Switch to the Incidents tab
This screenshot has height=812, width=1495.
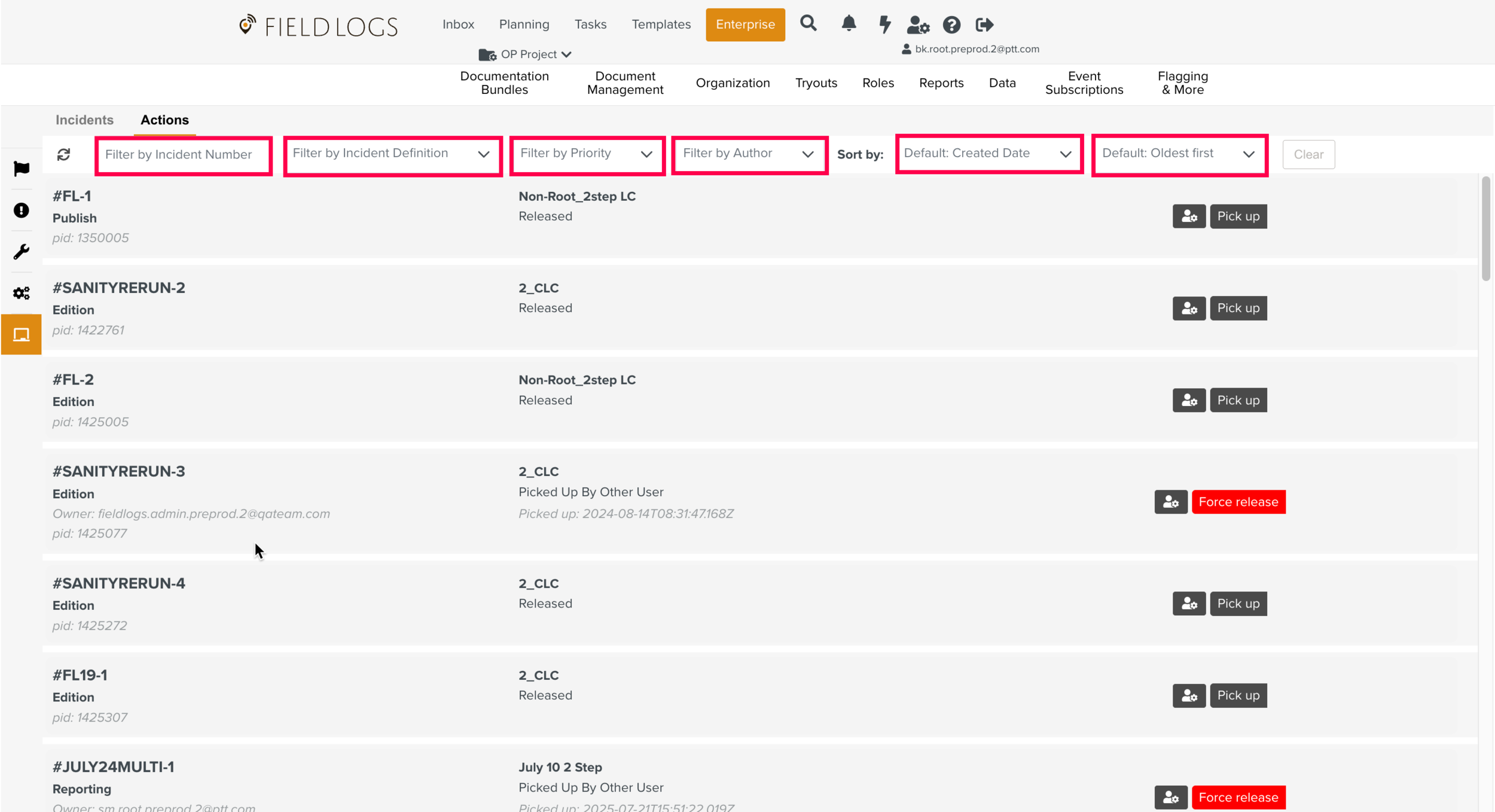(x=84, y=120)
